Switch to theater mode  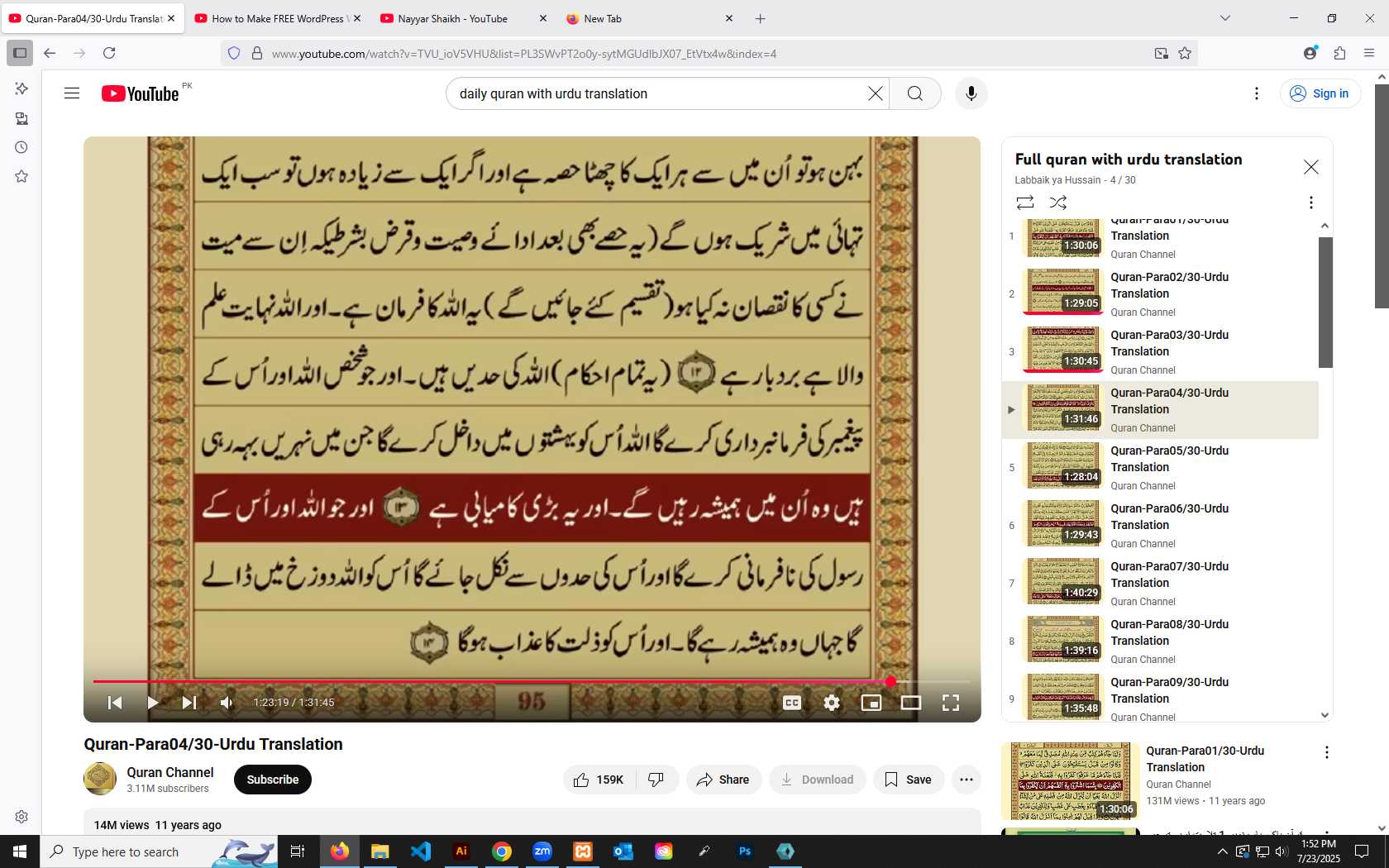coord(911,703)
